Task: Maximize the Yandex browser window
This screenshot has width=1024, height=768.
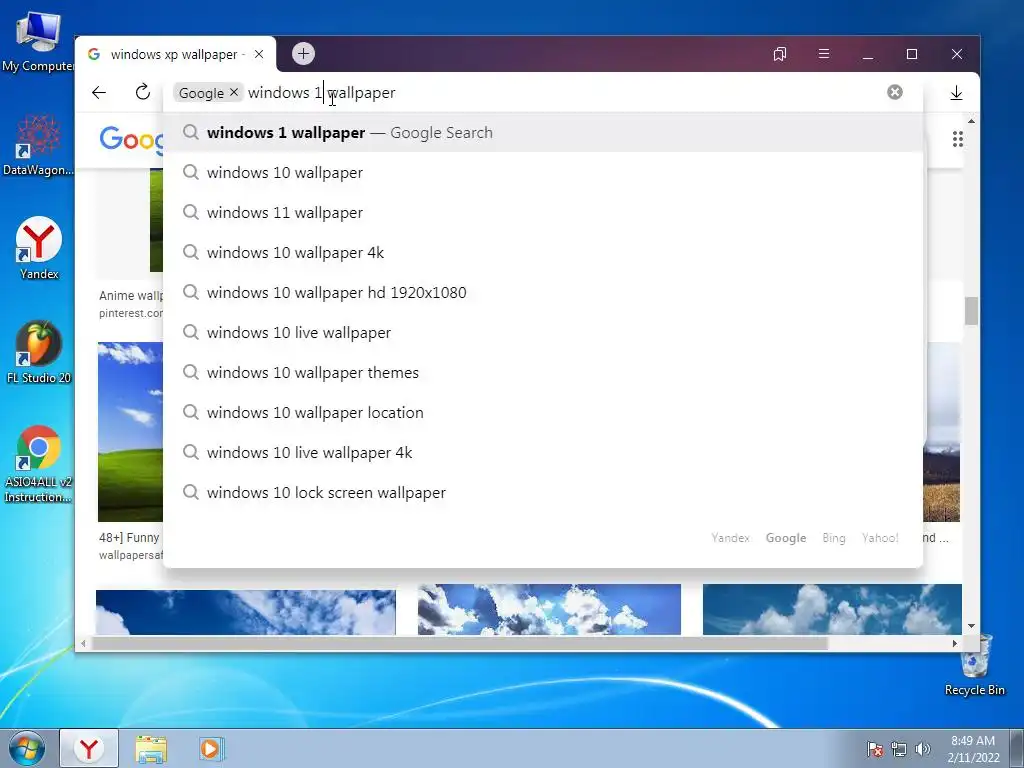Action: 912,54
